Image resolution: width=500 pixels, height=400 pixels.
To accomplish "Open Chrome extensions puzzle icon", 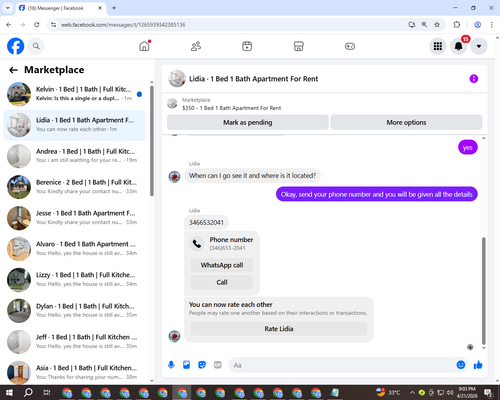I will click(x=457, y=25).
